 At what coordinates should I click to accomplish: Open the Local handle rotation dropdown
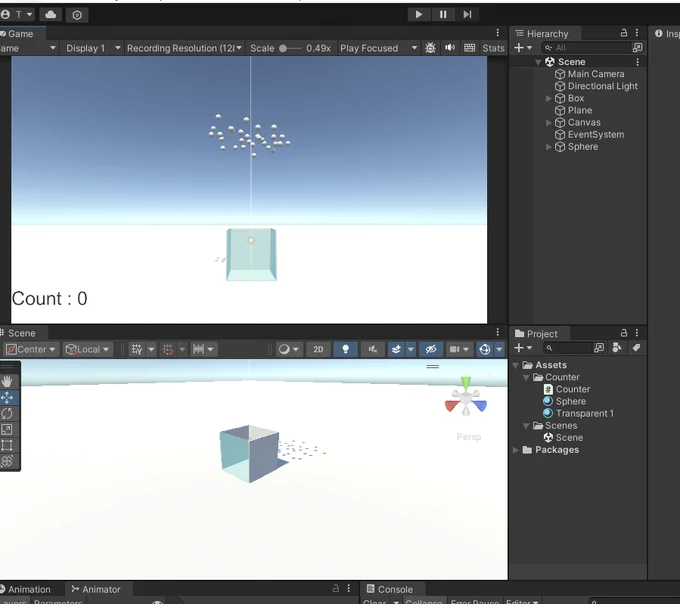[x=88, y=349]
